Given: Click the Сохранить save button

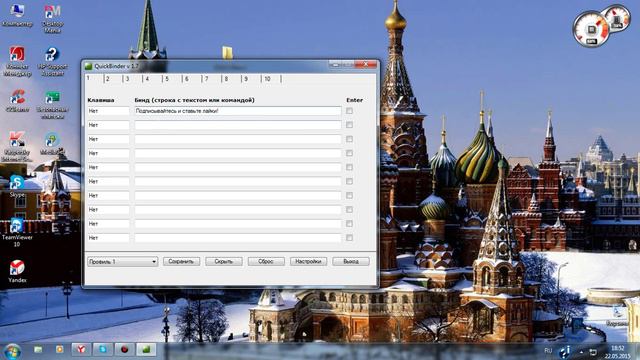Looking at the screenshot, I should pos(181,261).
